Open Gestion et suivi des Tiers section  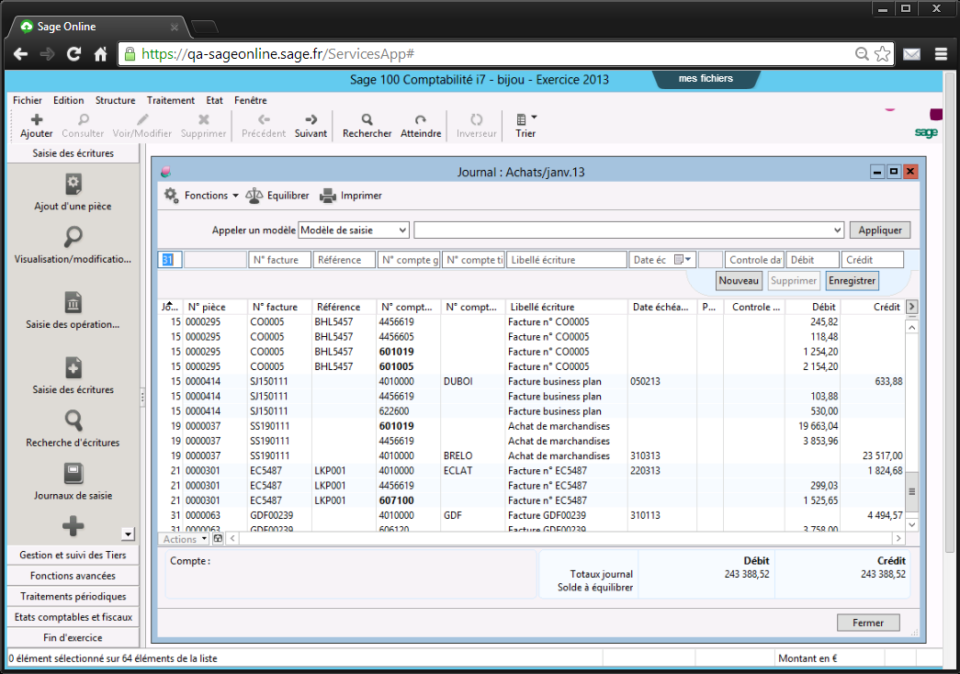coord(73,555)
